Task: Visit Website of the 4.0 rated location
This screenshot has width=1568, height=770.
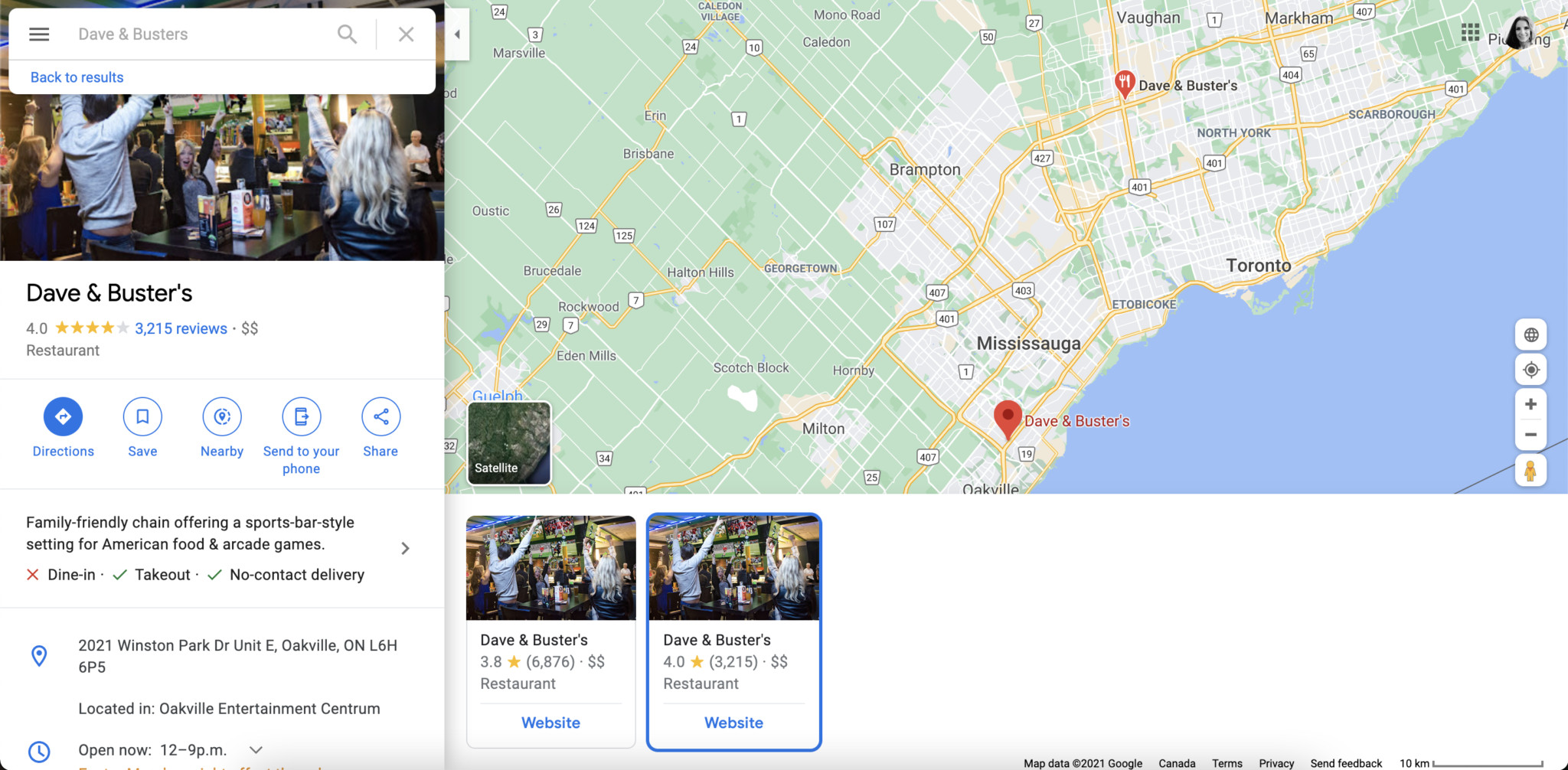Action: click(733, 723)
